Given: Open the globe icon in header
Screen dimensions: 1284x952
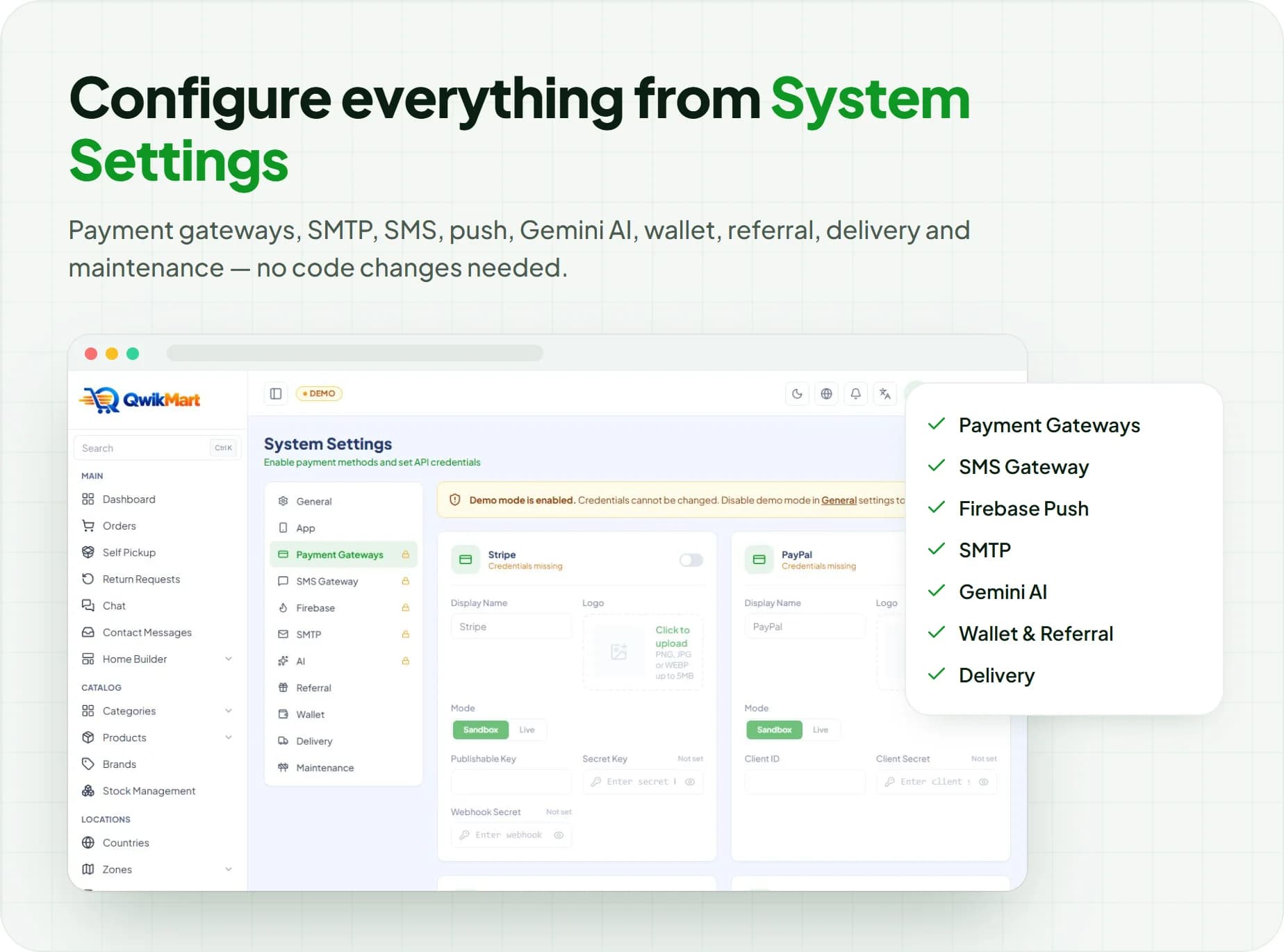Looking at the screenshot, I should click(826, 394).
